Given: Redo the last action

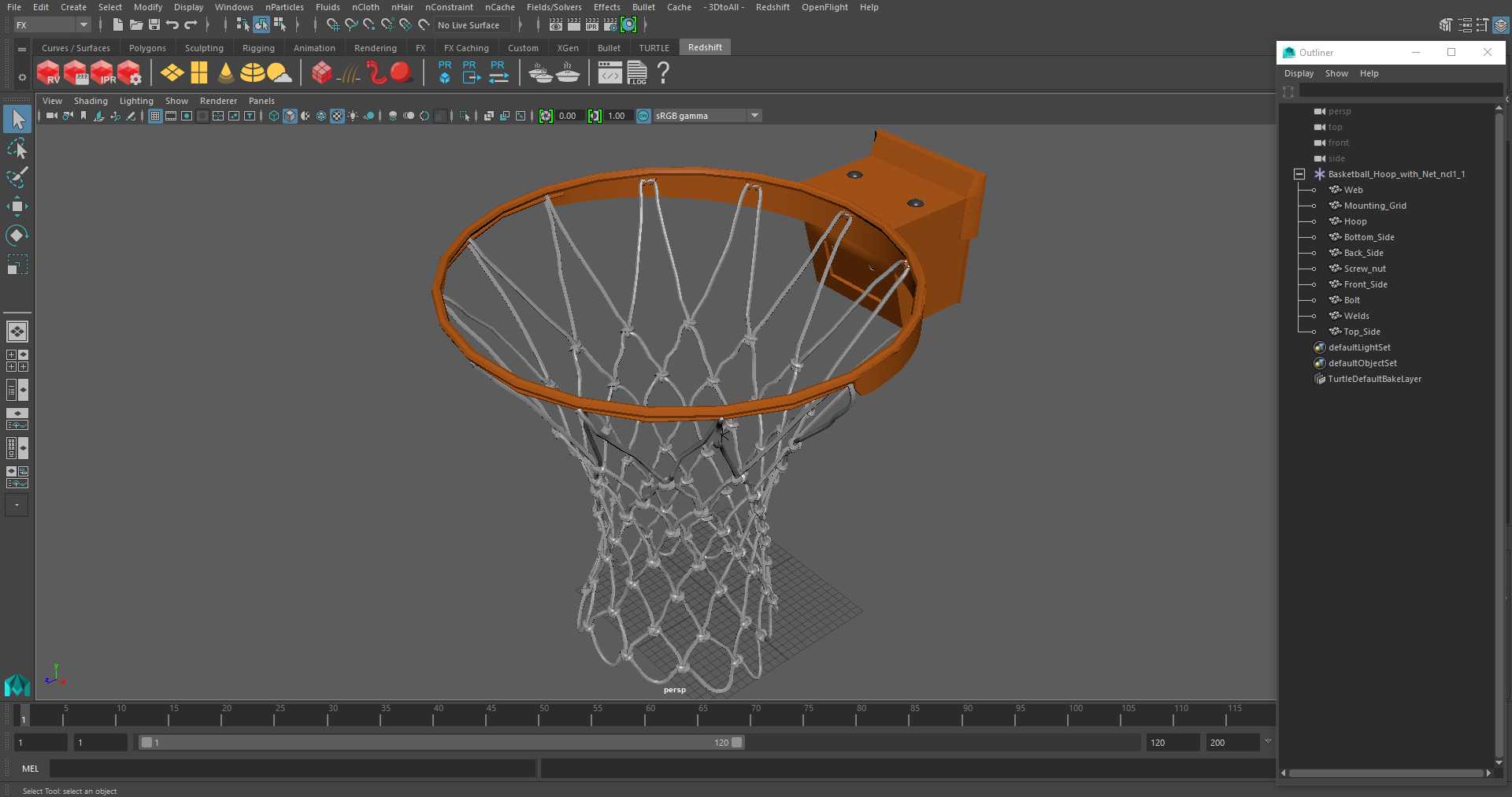Looking at the screenshot, I should (191, 25).
